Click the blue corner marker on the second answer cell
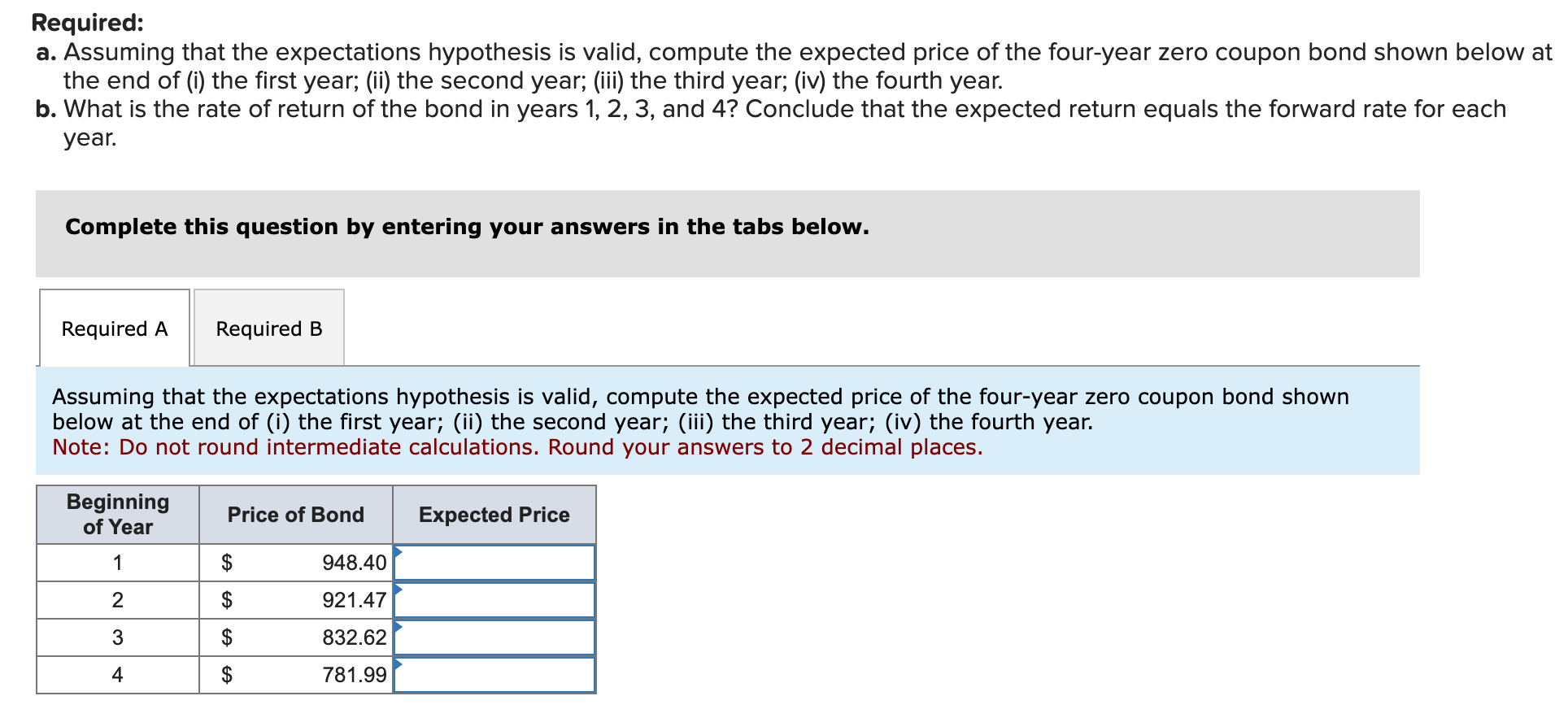This screenshot has height=709, width=1568. tap(399, 588)
